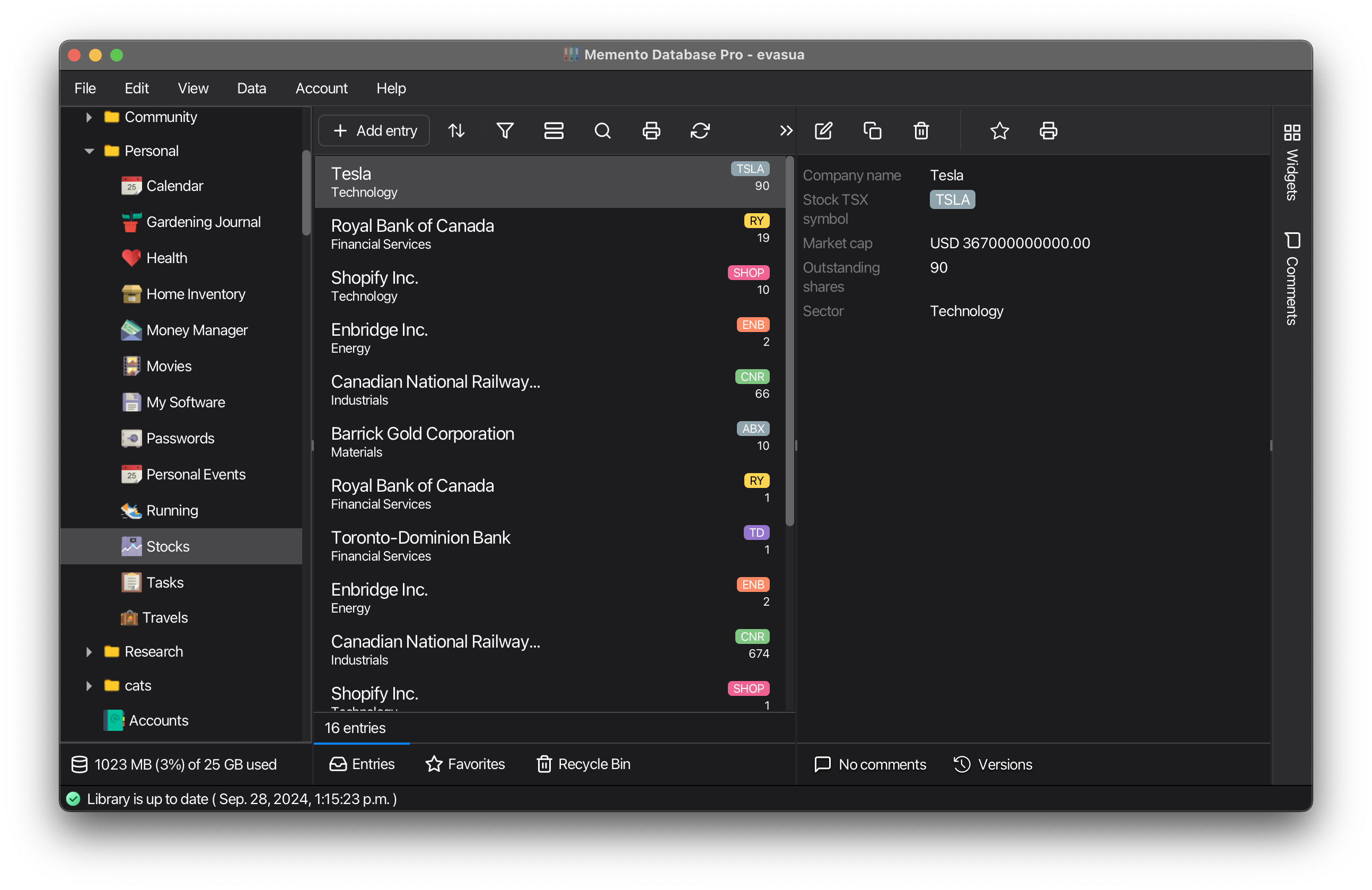1372x890 pixels.
Task: Expand the Research folder
Action: click(x=89, y=651)
